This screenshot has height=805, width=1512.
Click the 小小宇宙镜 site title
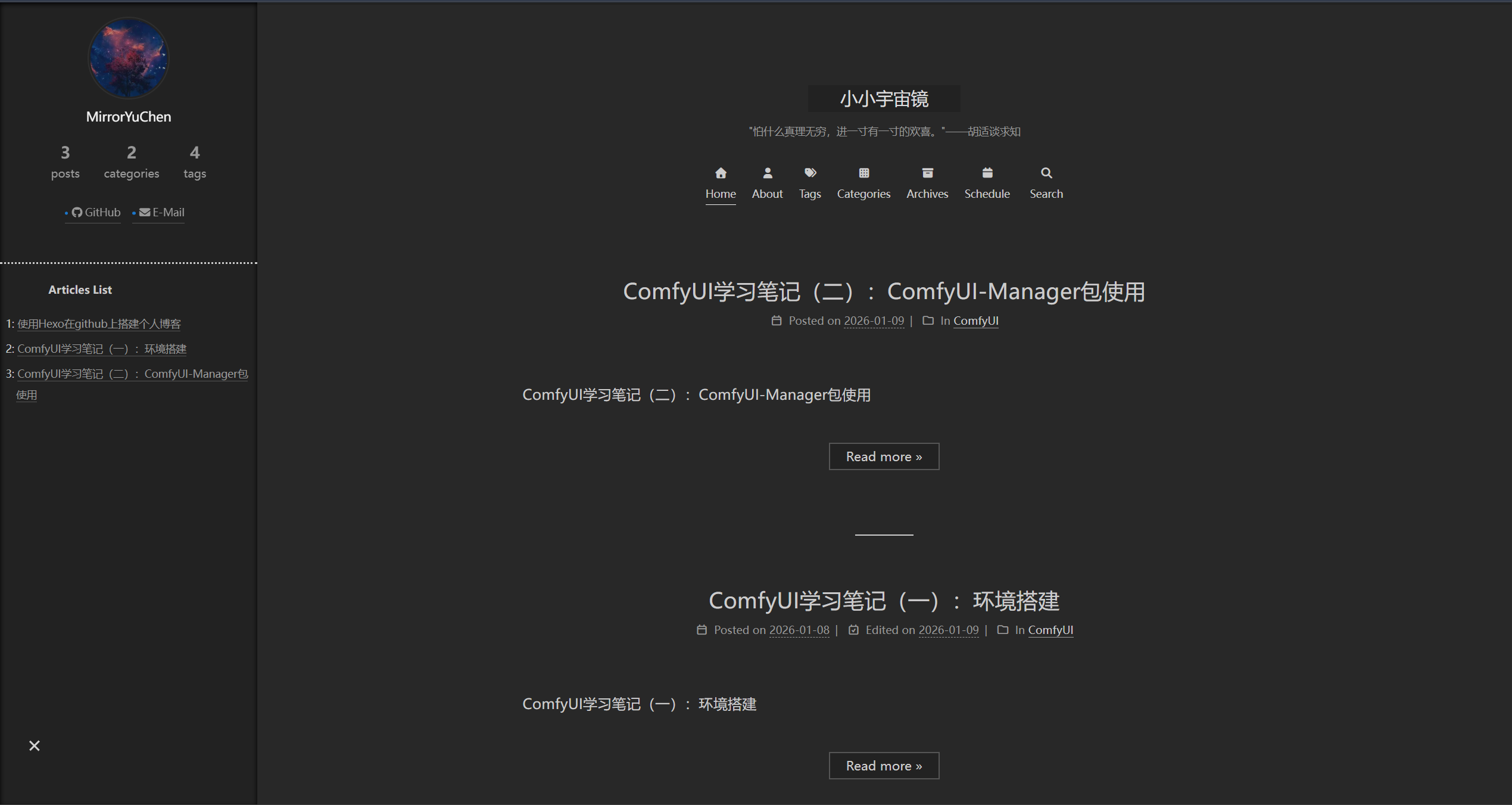click(x=884, y=99)
